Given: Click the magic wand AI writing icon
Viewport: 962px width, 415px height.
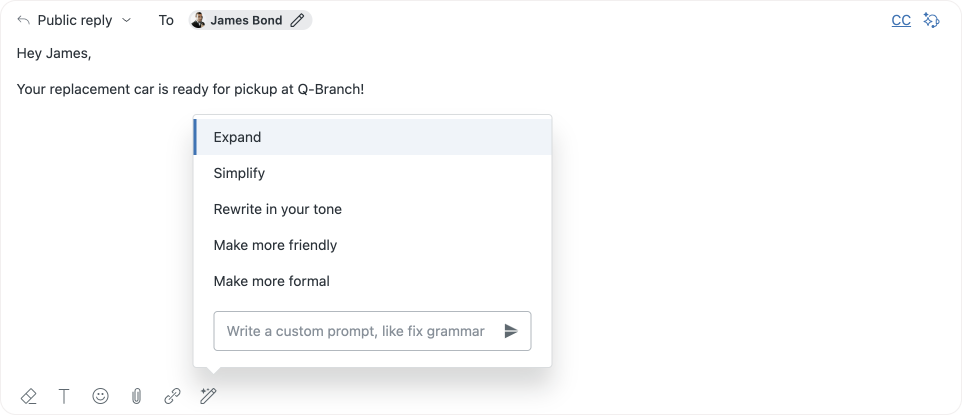Looking at the screenshot, I should click(x=208, y=396).
